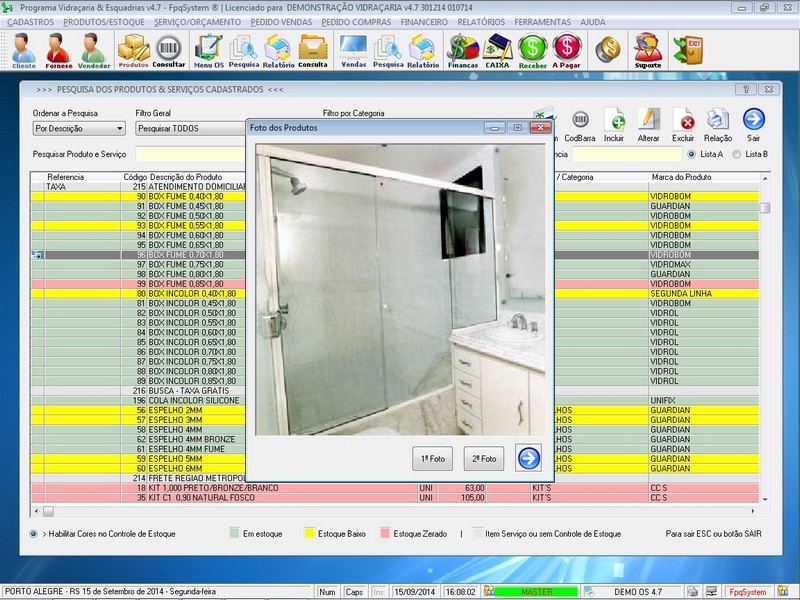Click the Relação printer icon

[718, 125]
